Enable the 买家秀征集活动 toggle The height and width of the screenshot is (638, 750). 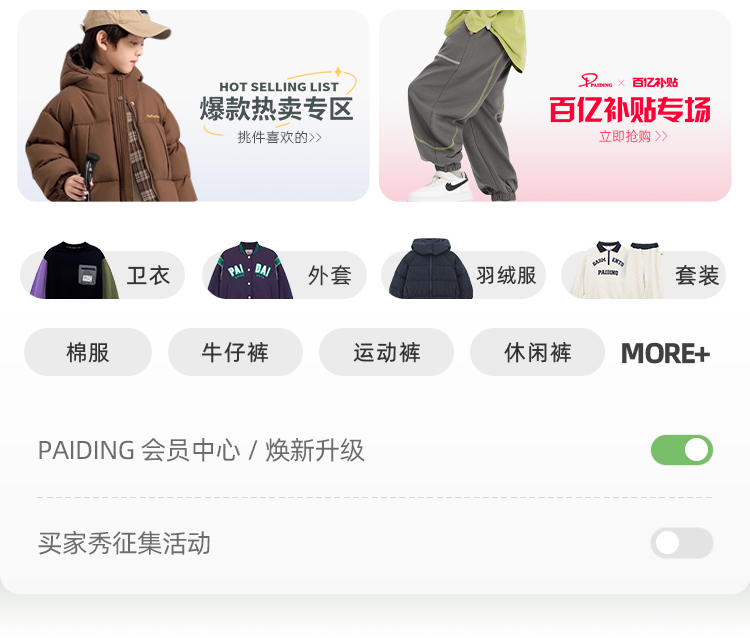(682, 543)
